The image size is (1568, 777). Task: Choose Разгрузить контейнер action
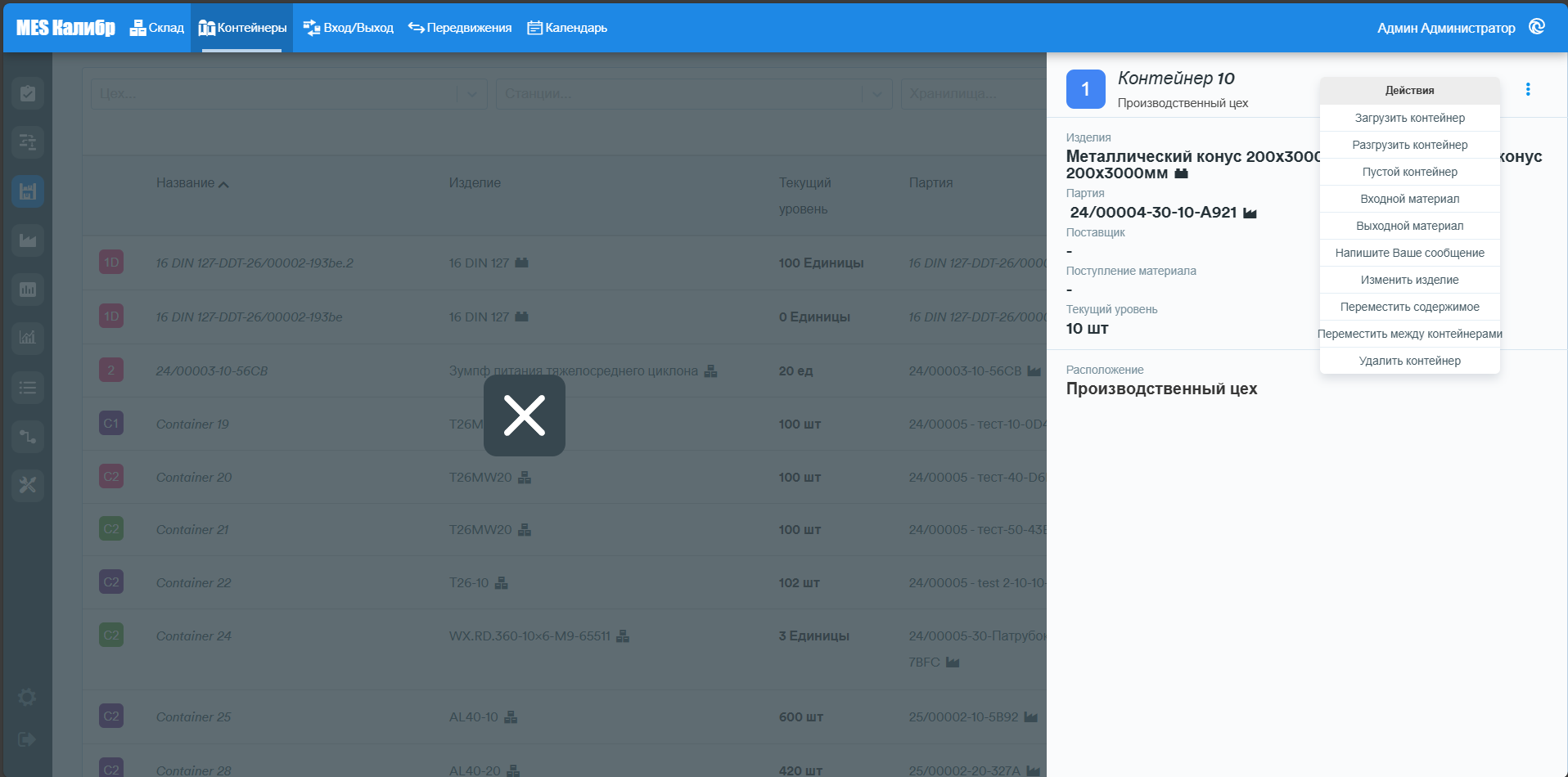point(1410,145)
